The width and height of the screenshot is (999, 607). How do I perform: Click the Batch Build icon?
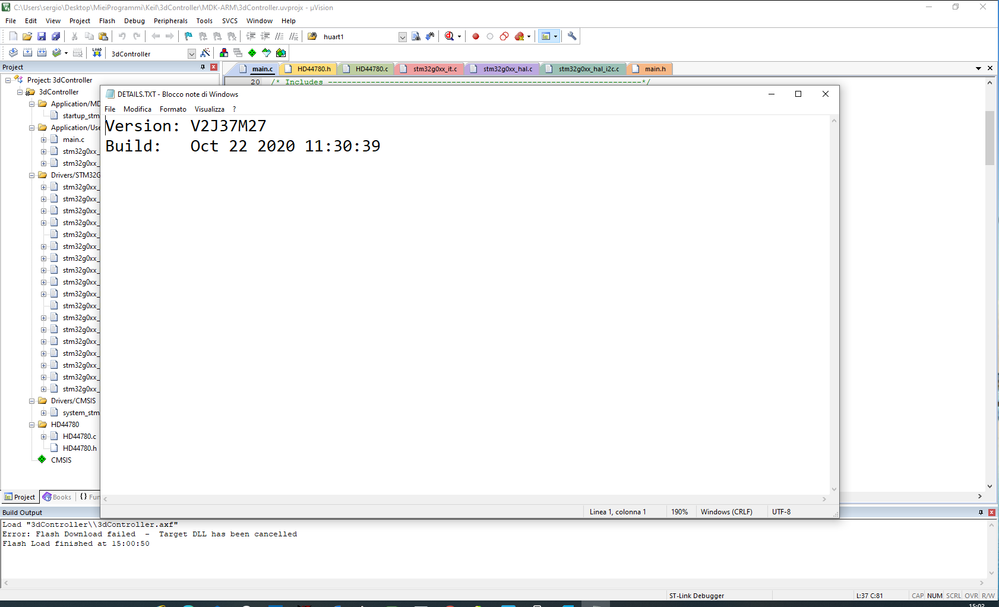click(x=57, y=53)
